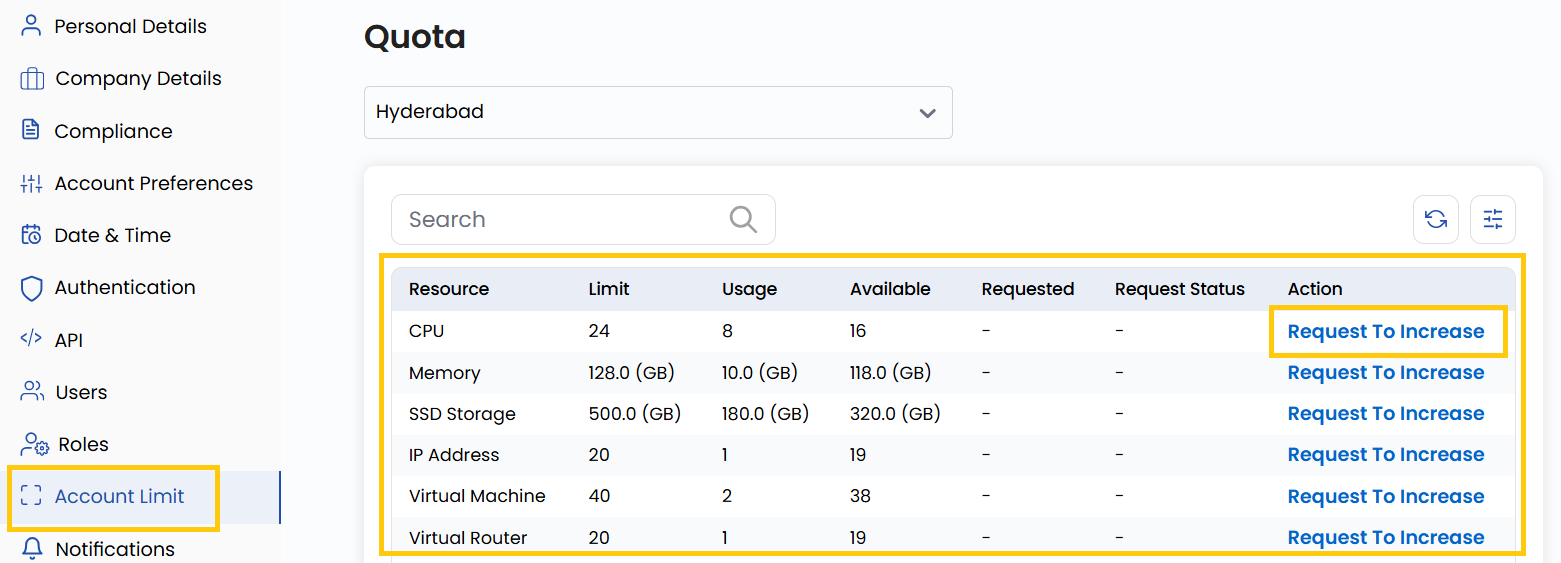Click the refresh quota table icon

point(1435,219)
